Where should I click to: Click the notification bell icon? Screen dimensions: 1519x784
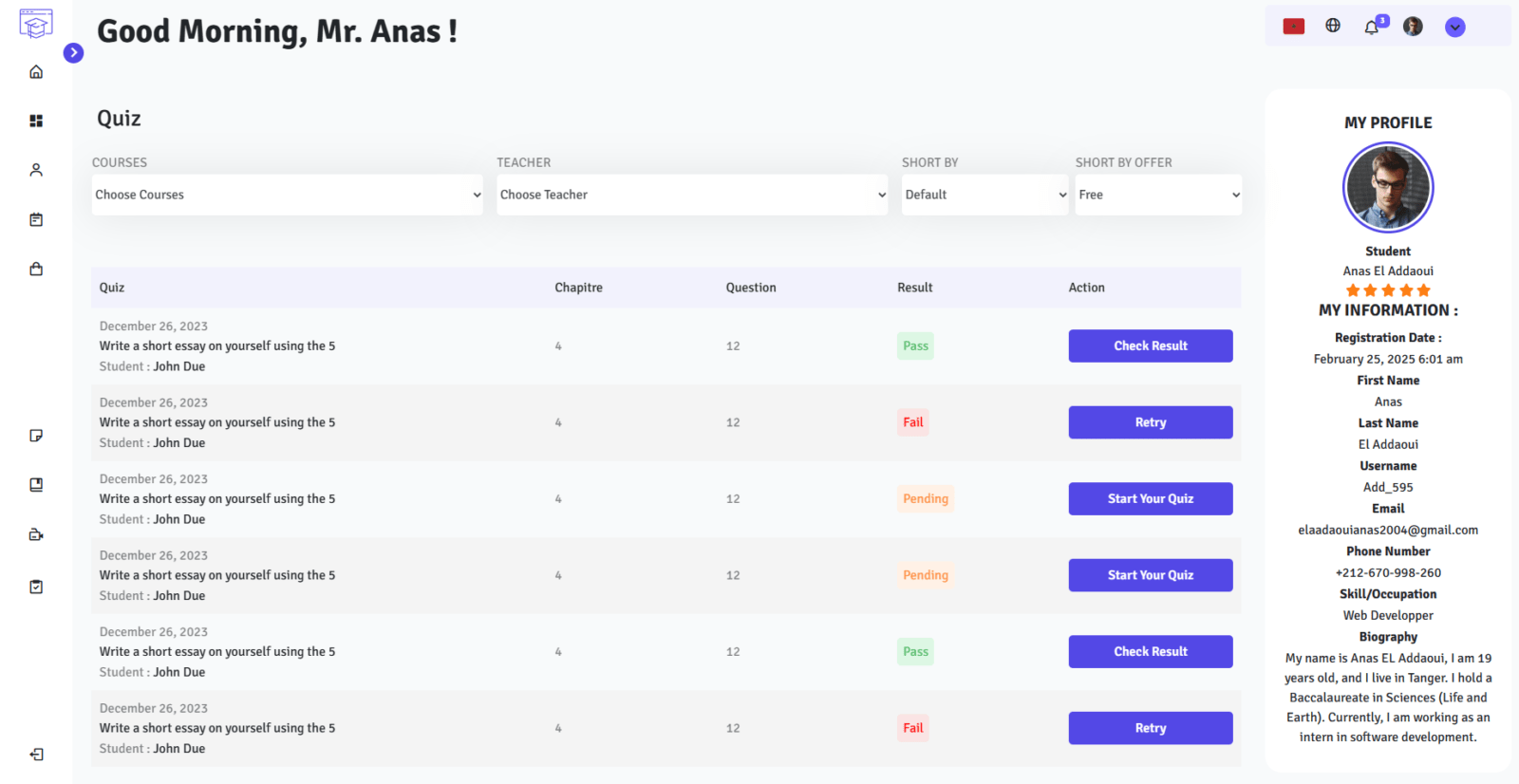[1372, 27]
